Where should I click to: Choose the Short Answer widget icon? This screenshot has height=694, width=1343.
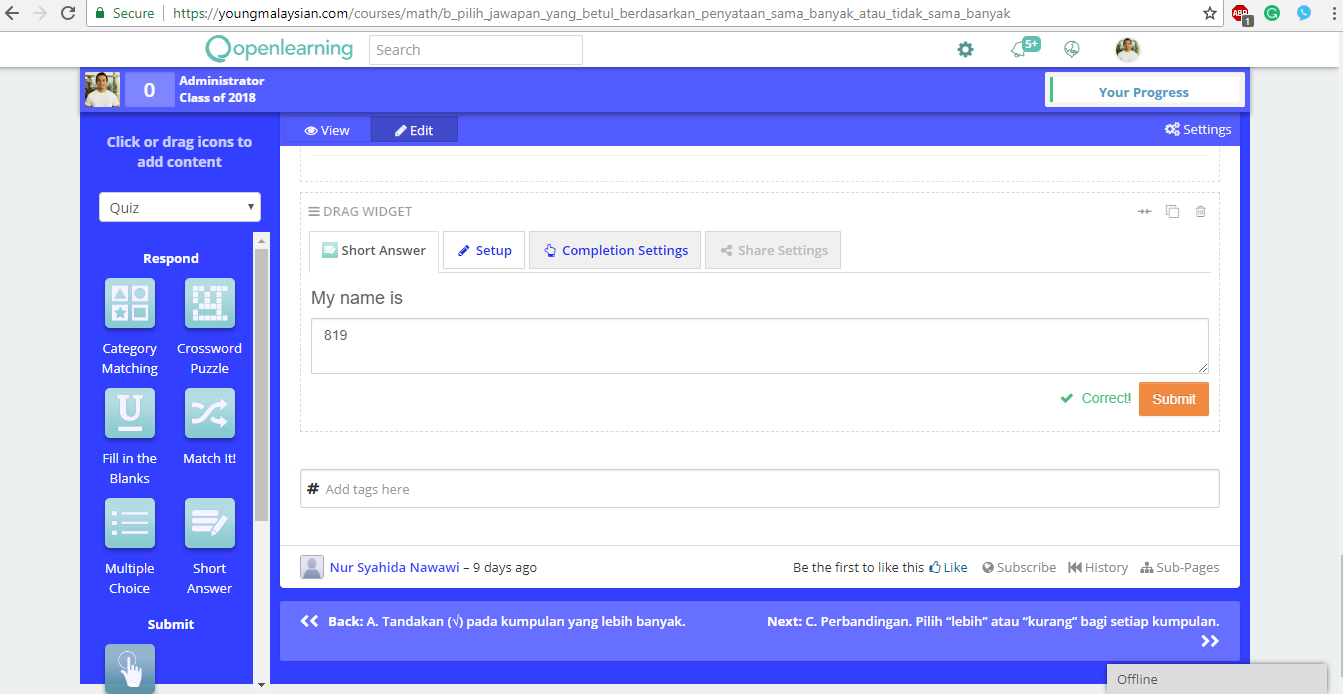(x=209, y=523)
